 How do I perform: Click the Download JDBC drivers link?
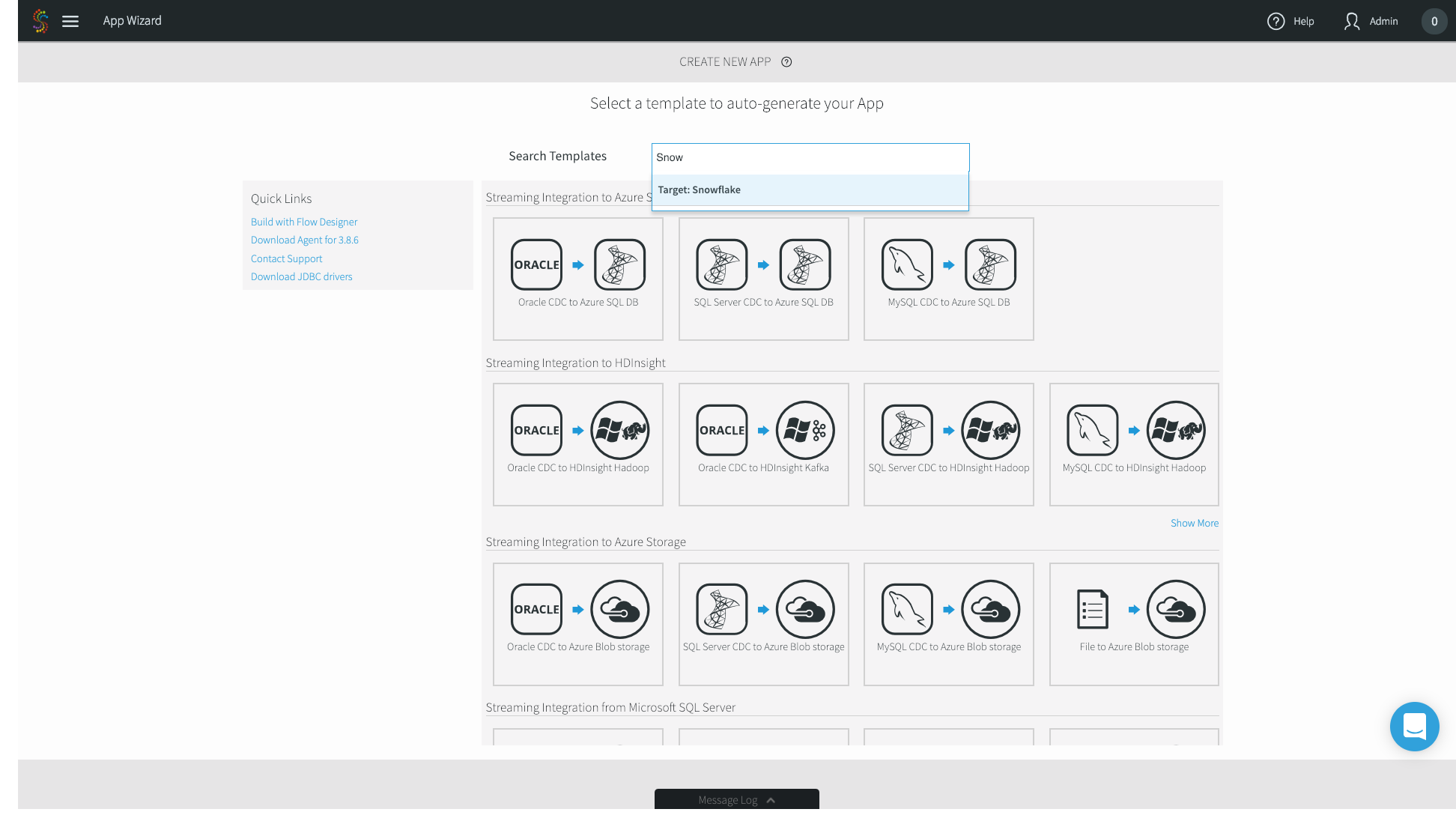[301, 276]
